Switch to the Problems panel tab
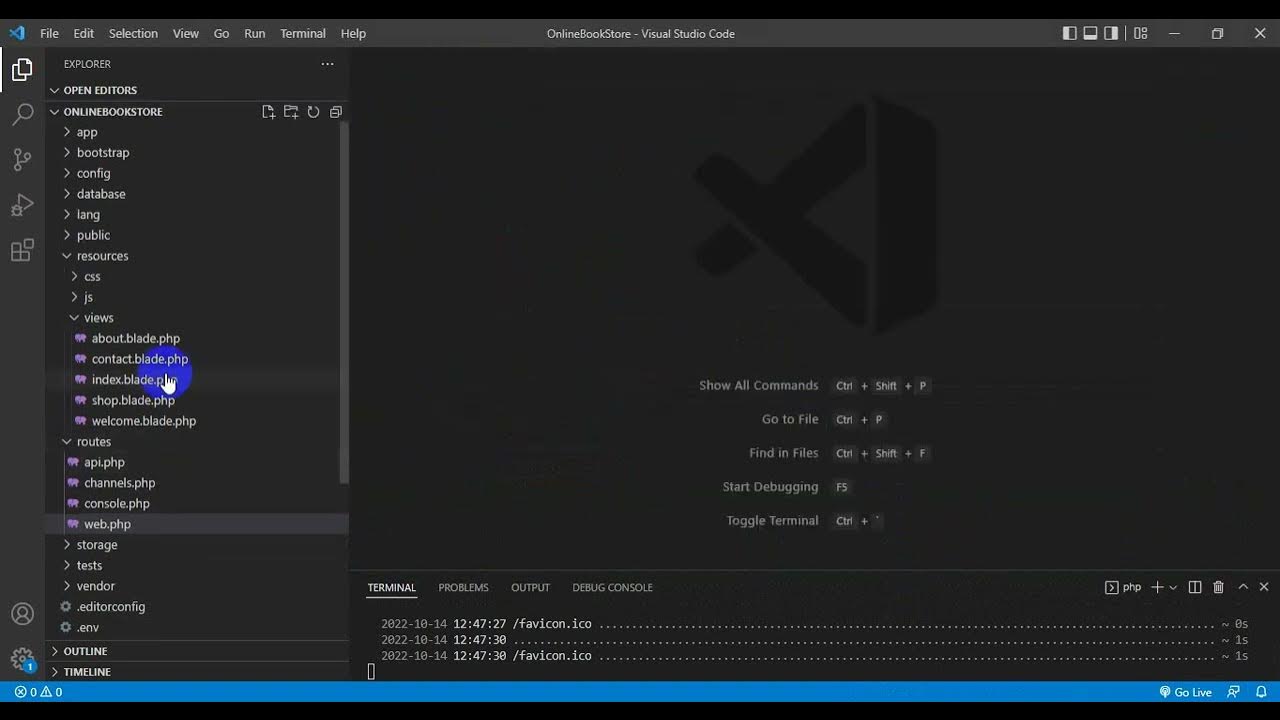Viewport: 1280px width, 720px height. (463, 587)
